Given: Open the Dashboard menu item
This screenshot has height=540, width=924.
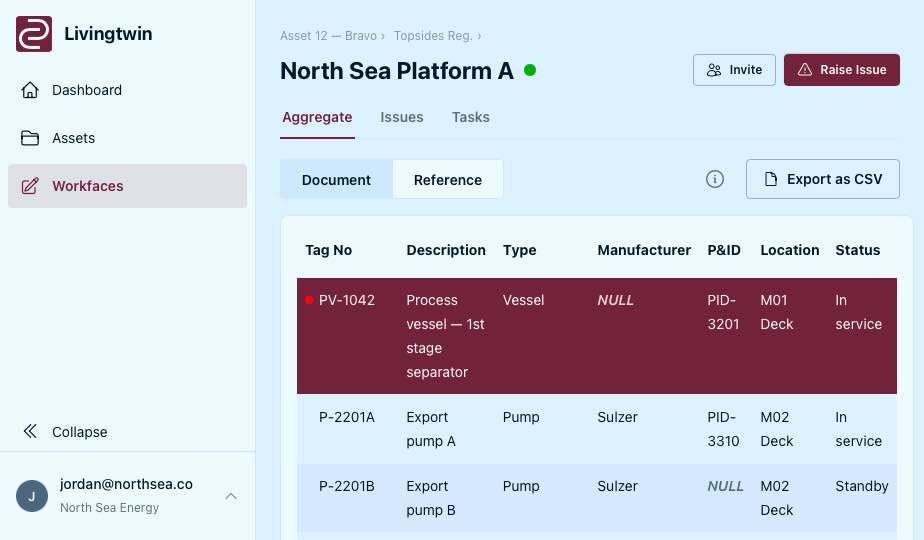Looking at the screenshot, I should tap(127, 90).
